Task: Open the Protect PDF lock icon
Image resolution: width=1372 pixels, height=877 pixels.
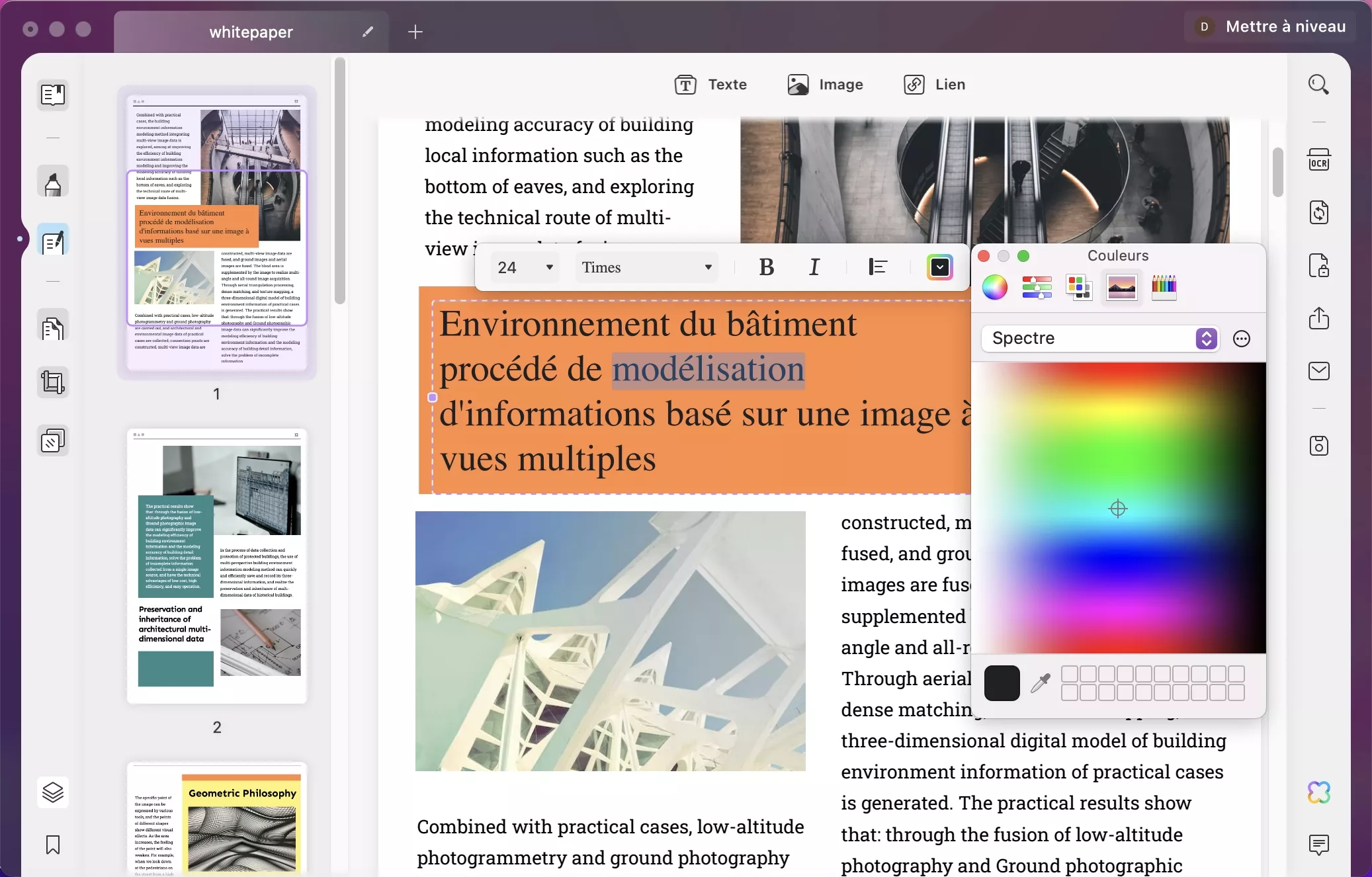Action: [1318, 265]
